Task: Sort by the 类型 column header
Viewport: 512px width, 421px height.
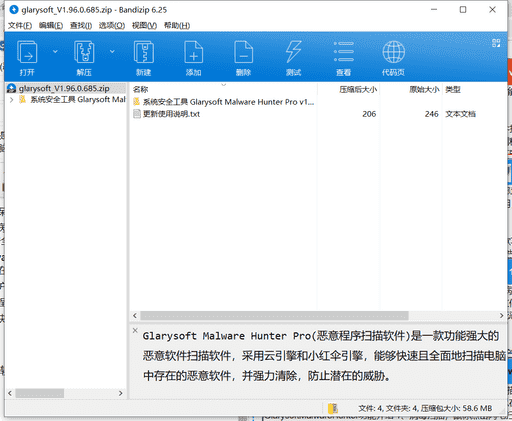Action: pyautogui.click(x=453, y=89)
